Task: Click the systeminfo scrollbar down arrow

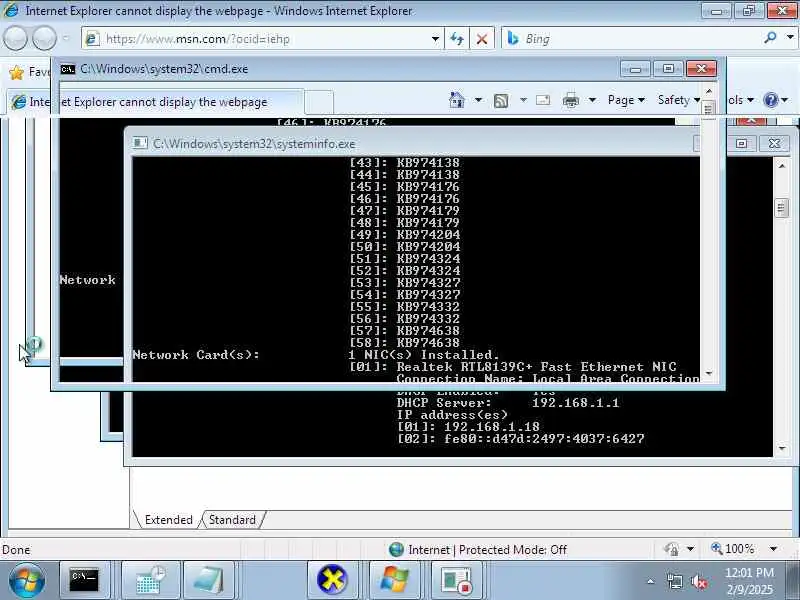Action: tap(782, 448)
